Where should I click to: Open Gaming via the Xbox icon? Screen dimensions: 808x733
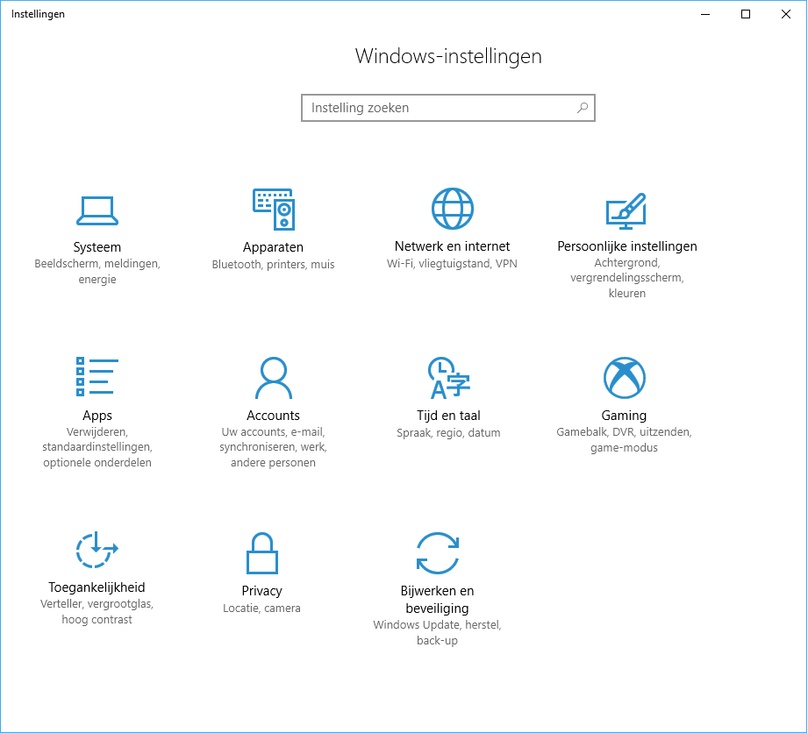pos(624,377)
